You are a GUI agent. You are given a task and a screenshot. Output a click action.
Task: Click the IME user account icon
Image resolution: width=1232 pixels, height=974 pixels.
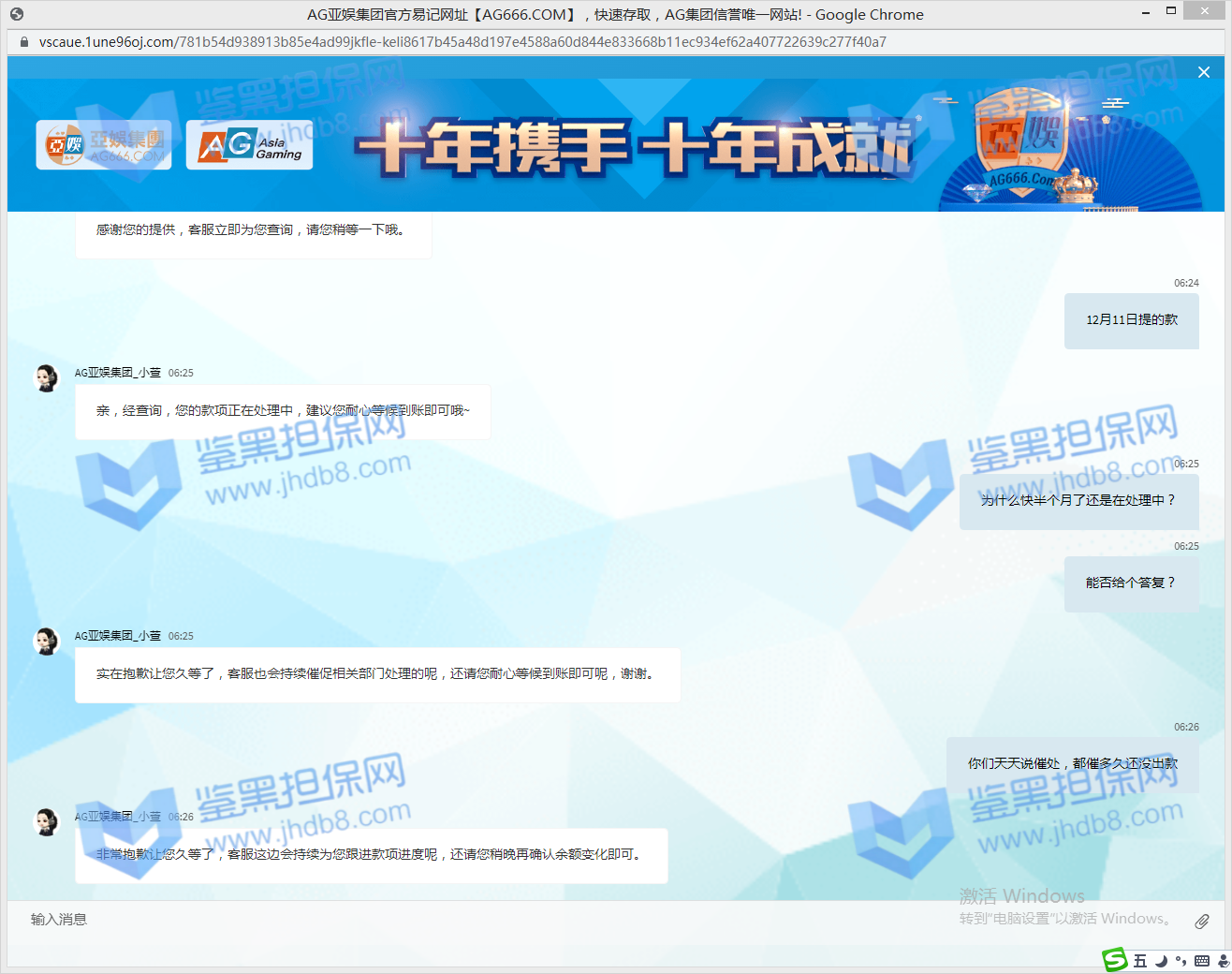(x=1223, y=961)
